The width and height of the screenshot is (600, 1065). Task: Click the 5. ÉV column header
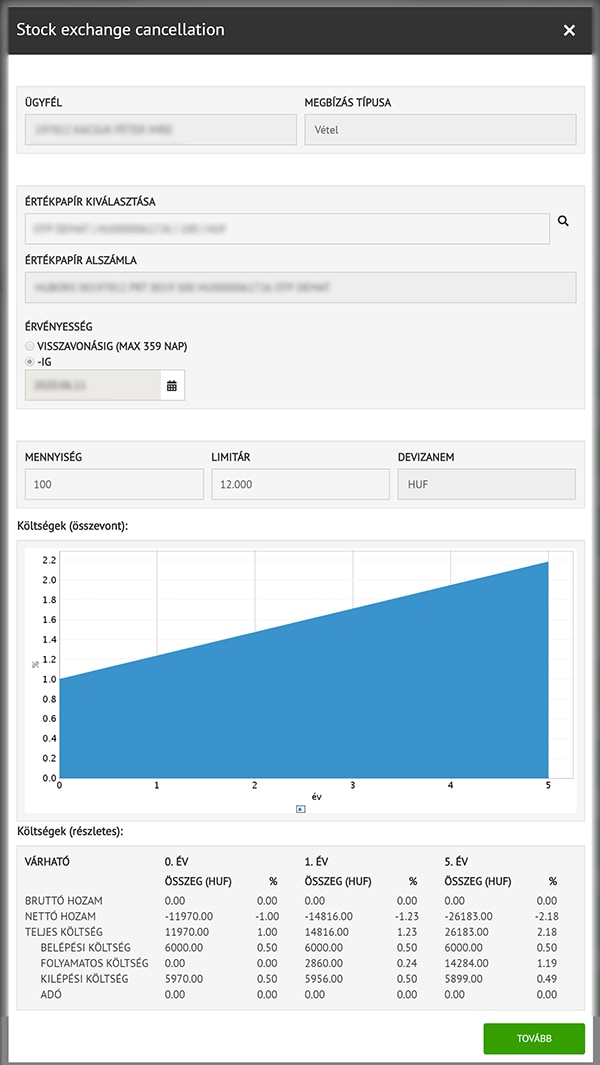click(457, 861)
